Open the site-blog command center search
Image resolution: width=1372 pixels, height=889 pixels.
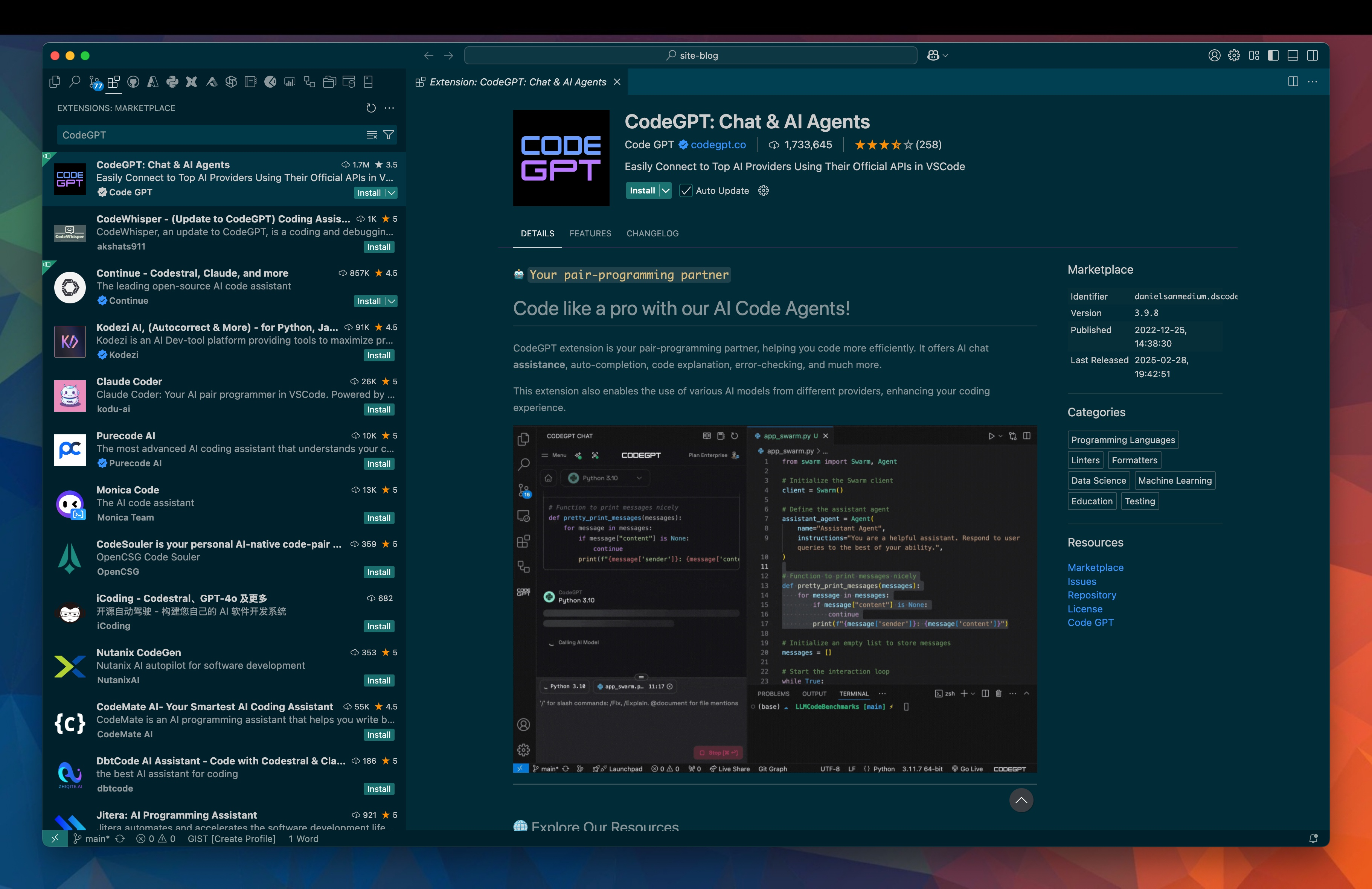(x=691, y=55)
